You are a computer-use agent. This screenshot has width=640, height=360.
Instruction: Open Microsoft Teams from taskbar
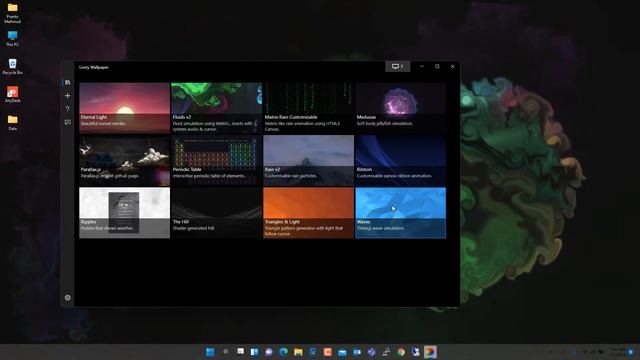(x=371, y=352)
